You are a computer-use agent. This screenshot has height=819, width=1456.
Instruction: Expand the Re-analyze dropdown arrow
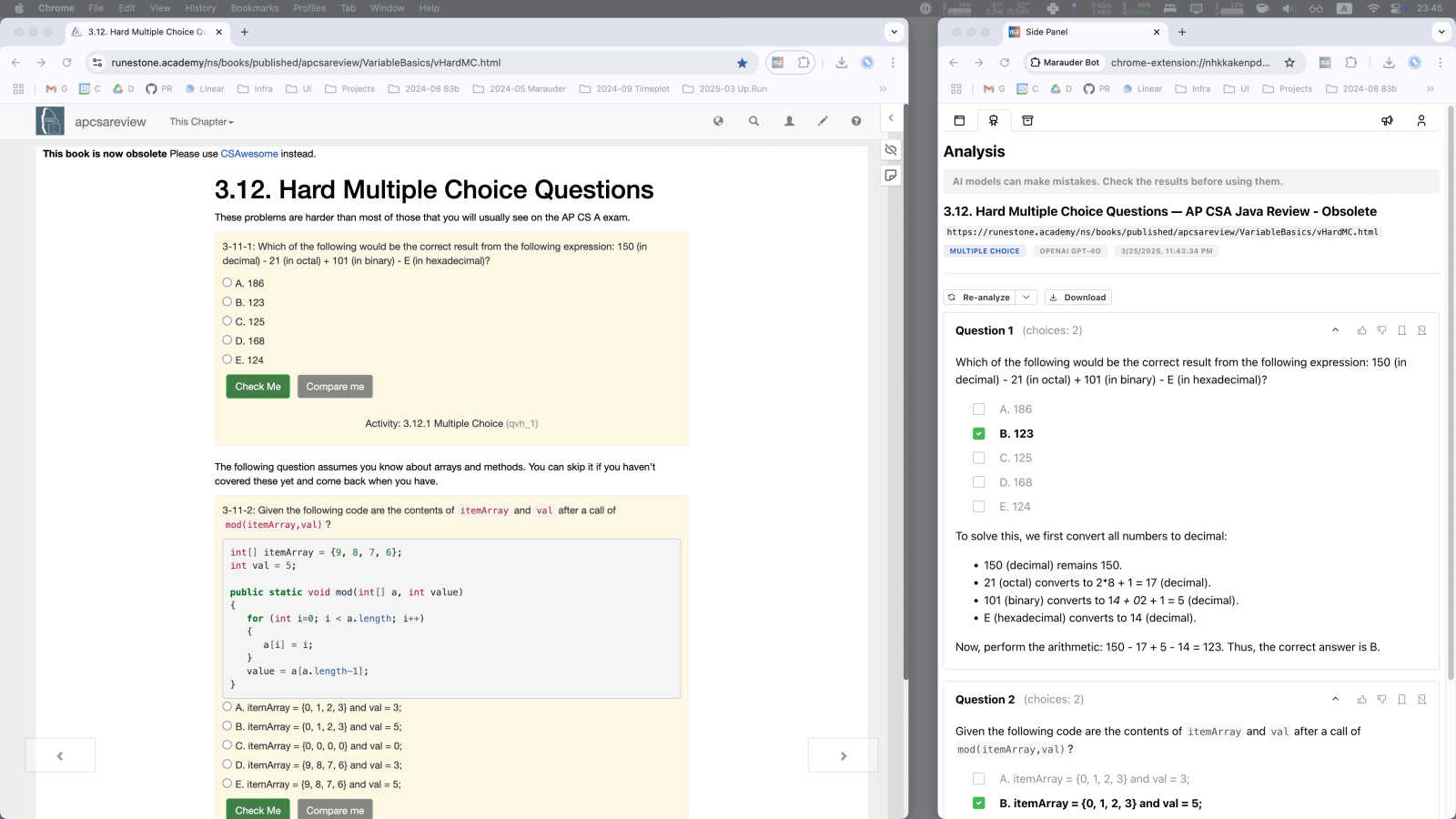click(x=1026, y=298)
